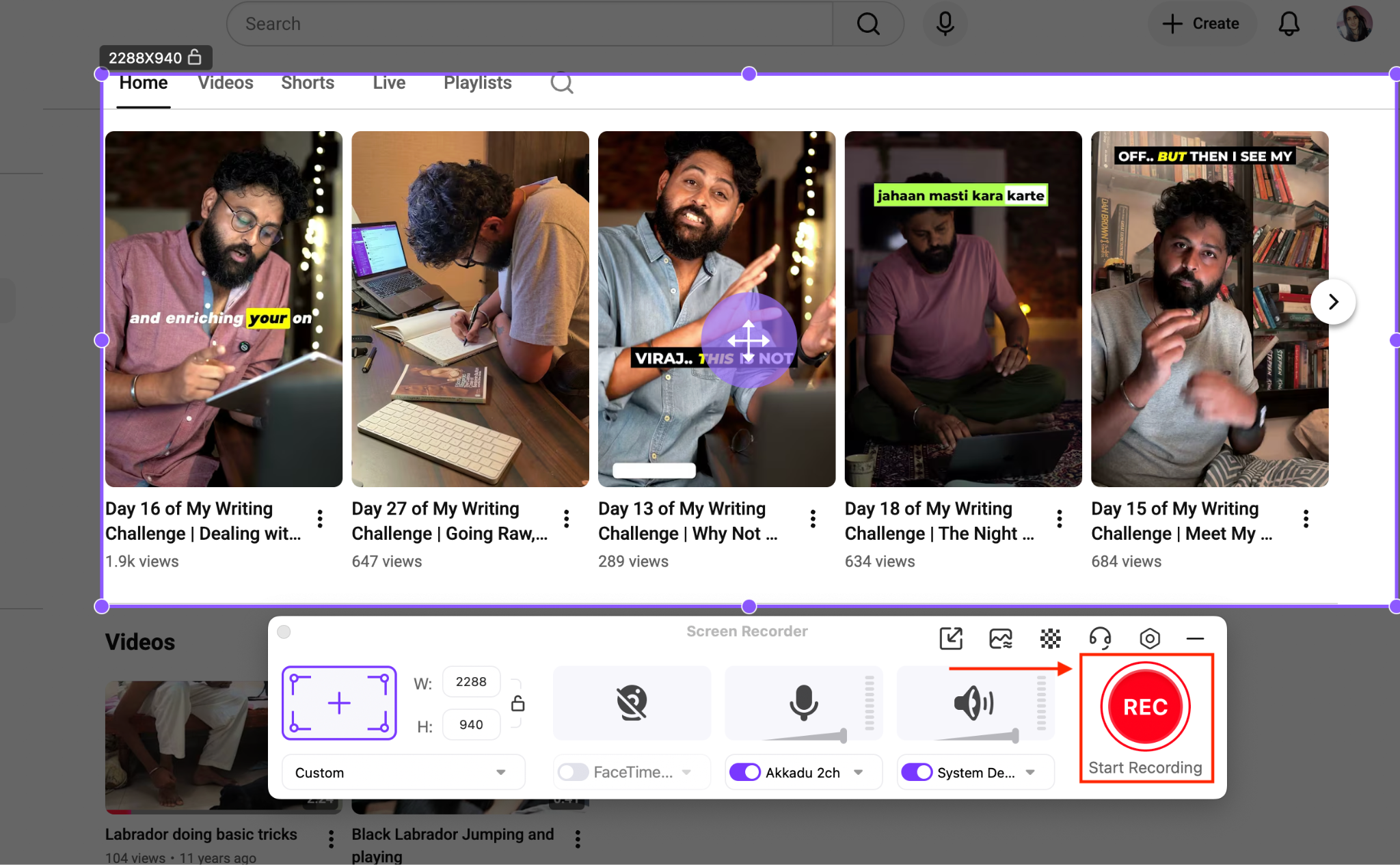Click the REC Start Recording button

1146,707
